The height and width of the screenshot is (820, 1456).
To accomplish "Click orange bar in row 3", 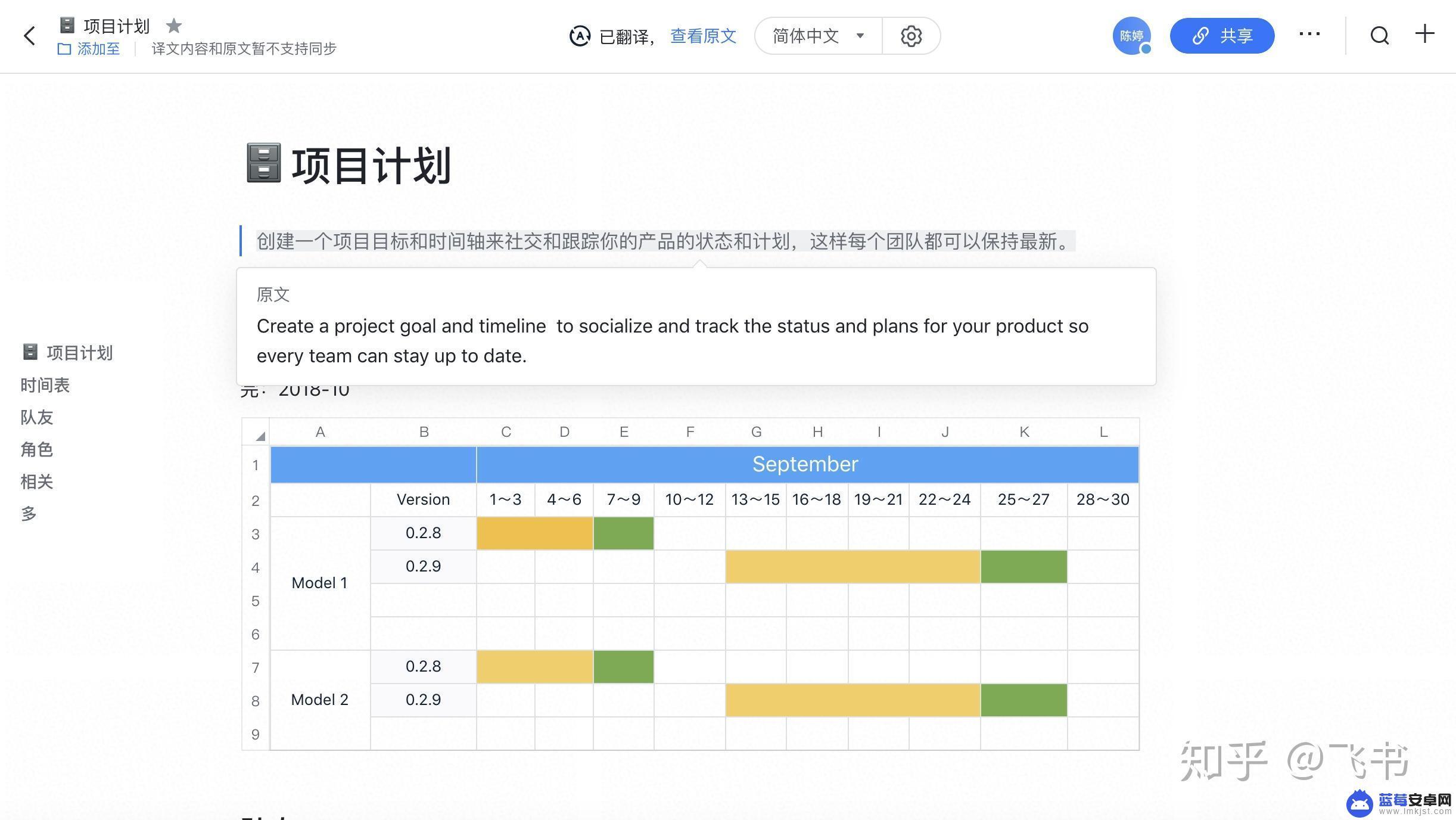I will click(535, 533).
